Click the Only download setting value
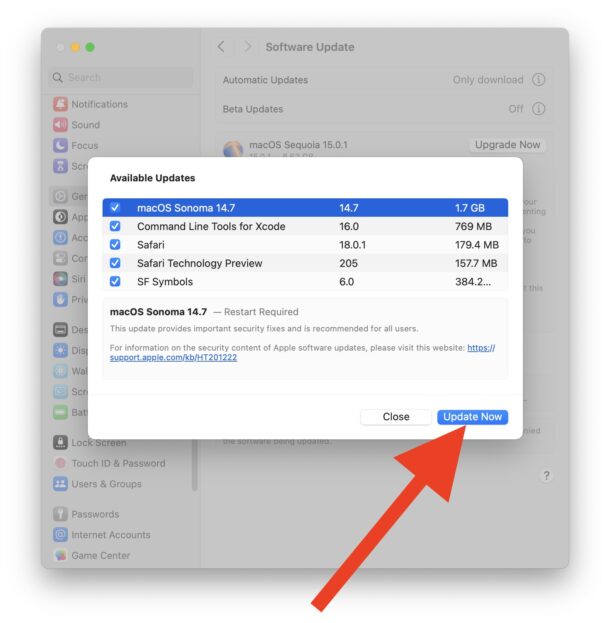This screenshot has height=623, width=610. (x=488, y=79)
